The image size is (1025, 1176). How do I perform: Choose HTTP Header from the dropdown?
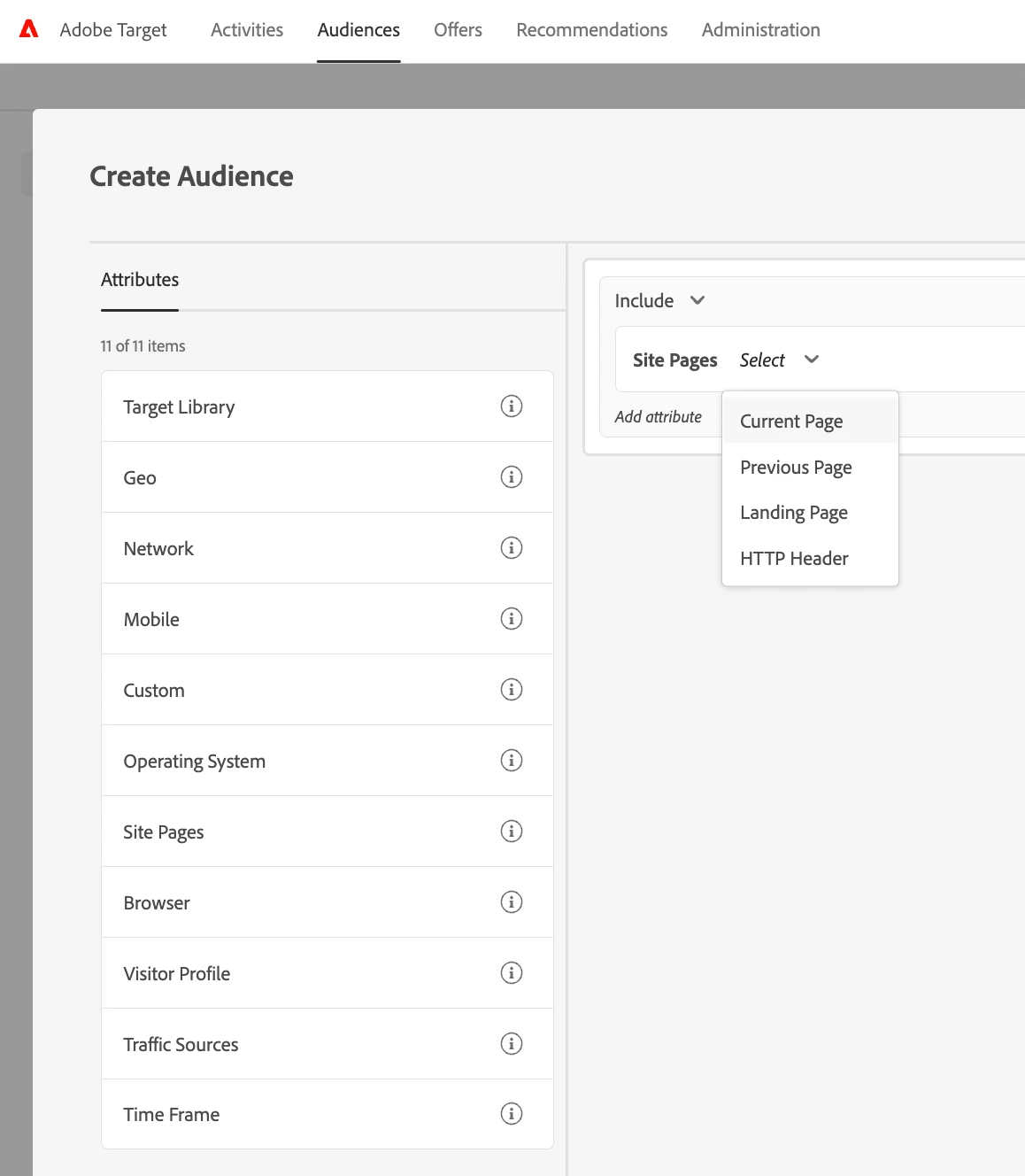tap(810, 559)
